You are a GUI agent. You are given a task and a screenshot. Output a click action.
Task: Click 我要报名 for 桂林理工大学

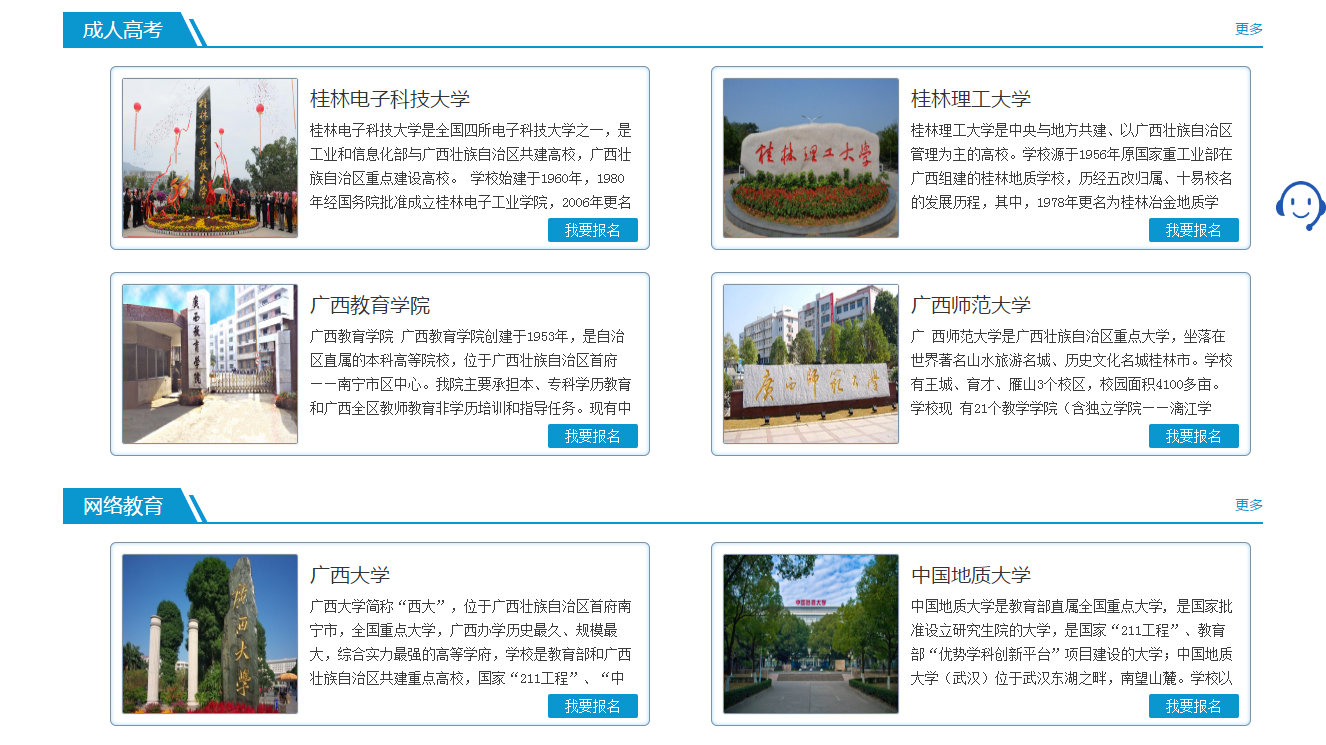[x=1194, y=230]
